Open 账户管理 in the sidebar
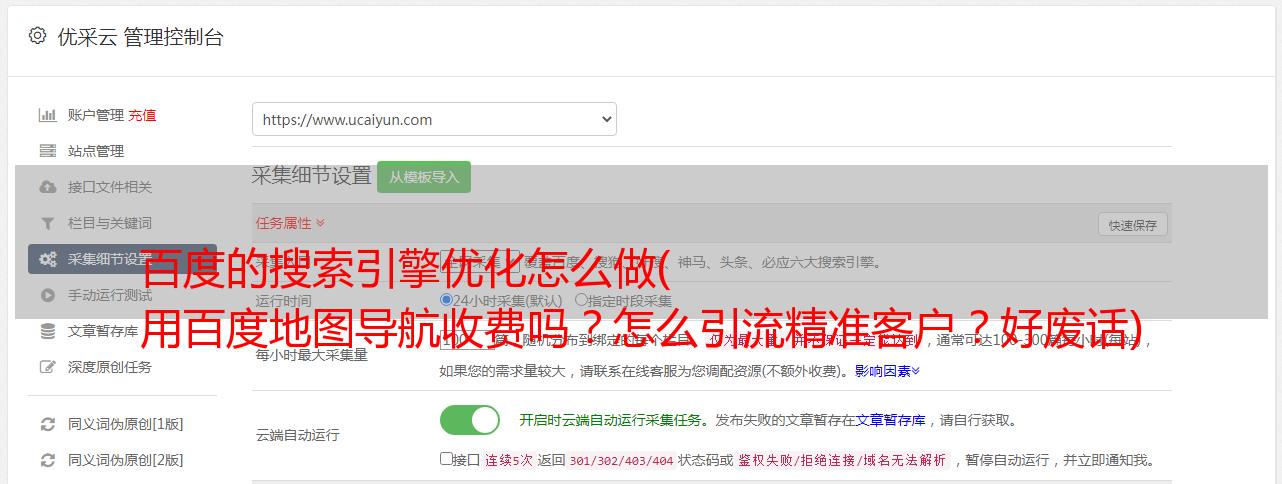 click(x=96, y=115)
